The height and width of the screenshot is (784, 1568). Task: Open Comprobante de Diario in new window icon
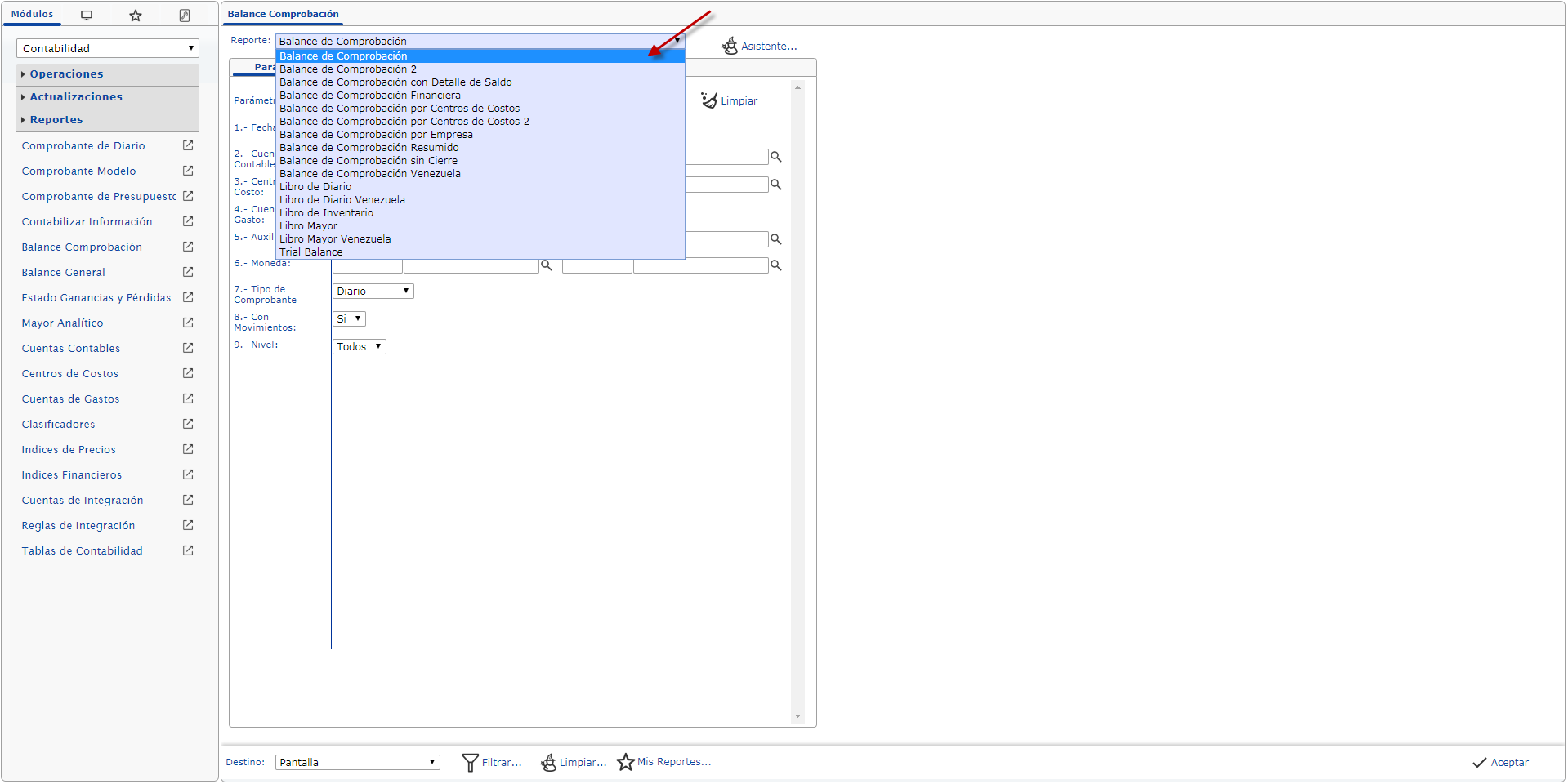tap(188, 145)
